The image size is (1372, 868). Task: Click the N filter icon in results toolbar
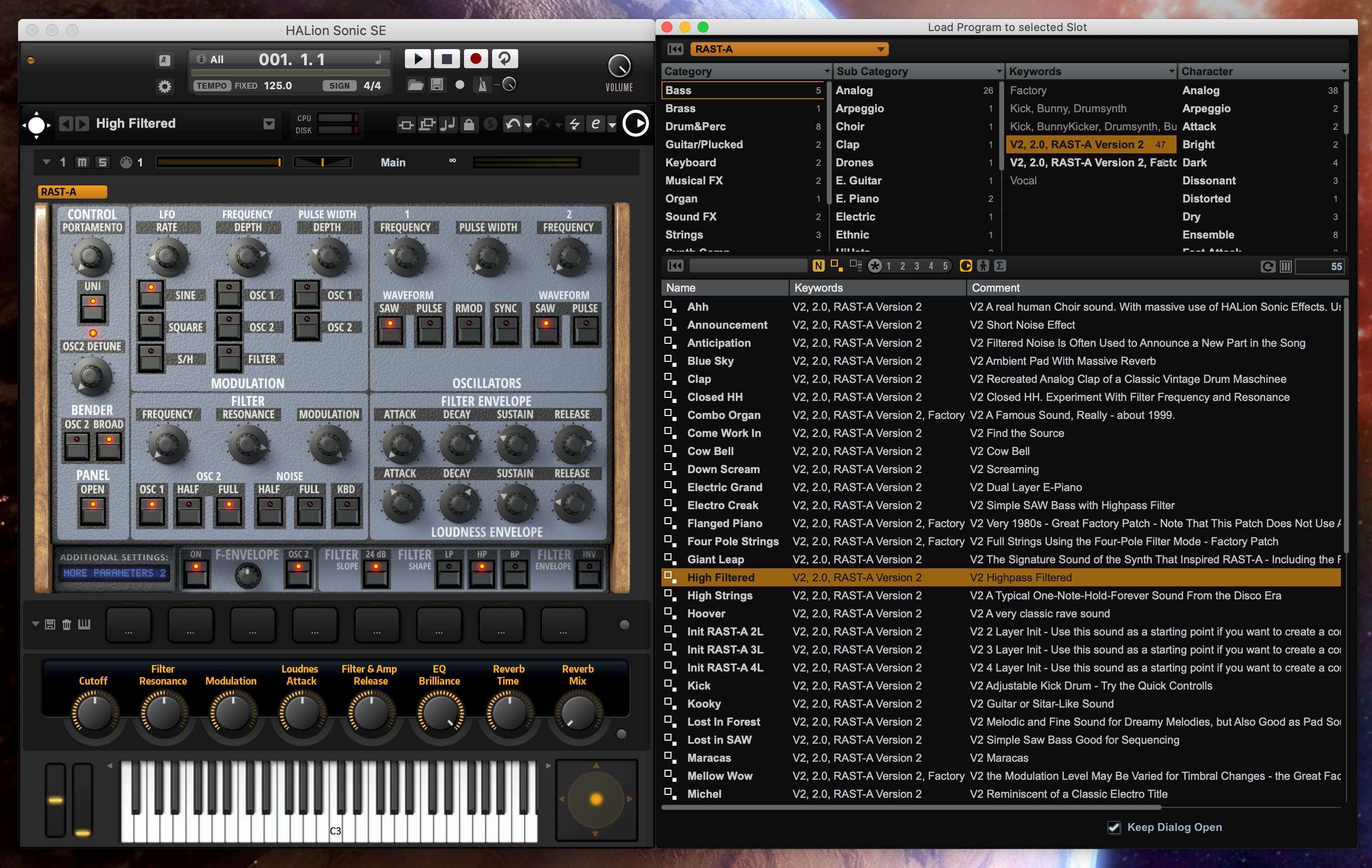pyautogui.click(x=818, y=266)
